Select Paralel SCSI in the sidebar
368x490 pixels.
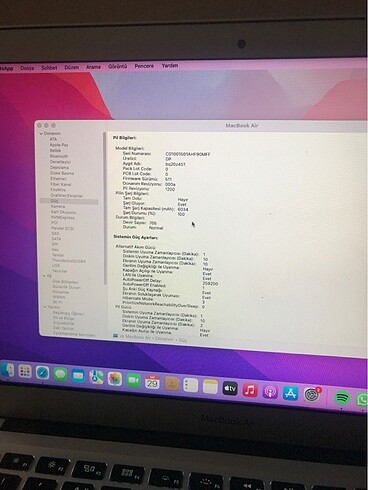coord(62,228)
